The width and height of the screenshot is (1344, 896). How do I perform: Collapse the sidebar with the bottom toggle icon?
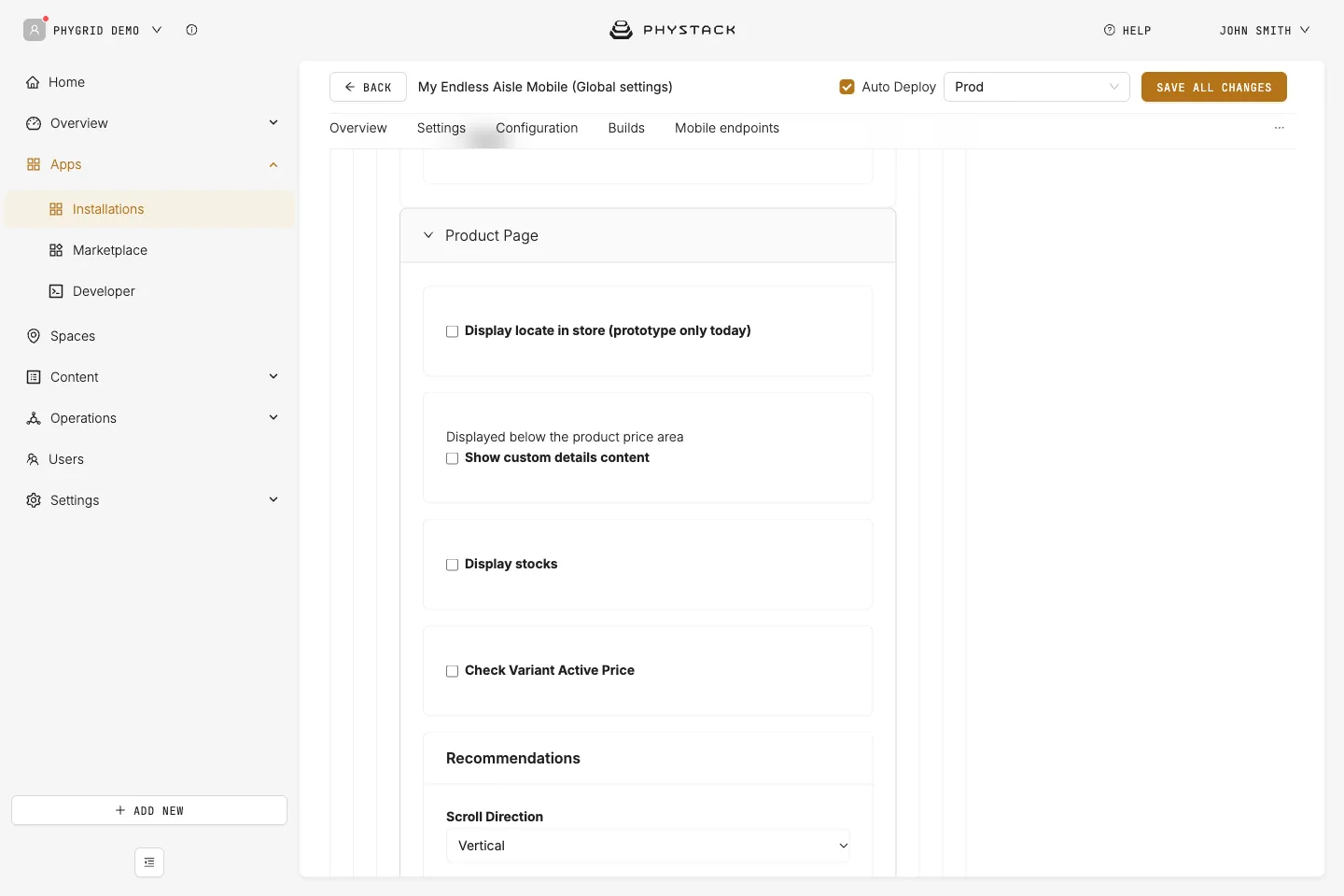click(x=149, y=862)
